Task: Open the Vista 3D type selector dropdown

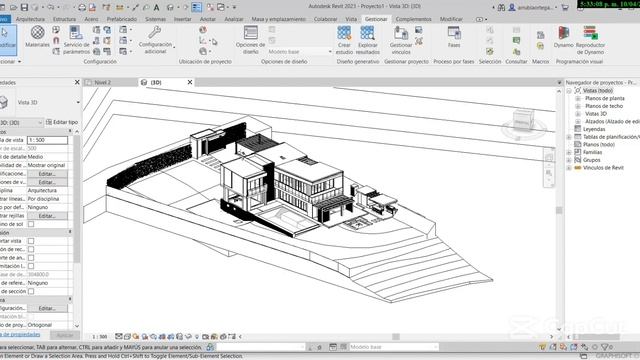Action: coord(78,102)
